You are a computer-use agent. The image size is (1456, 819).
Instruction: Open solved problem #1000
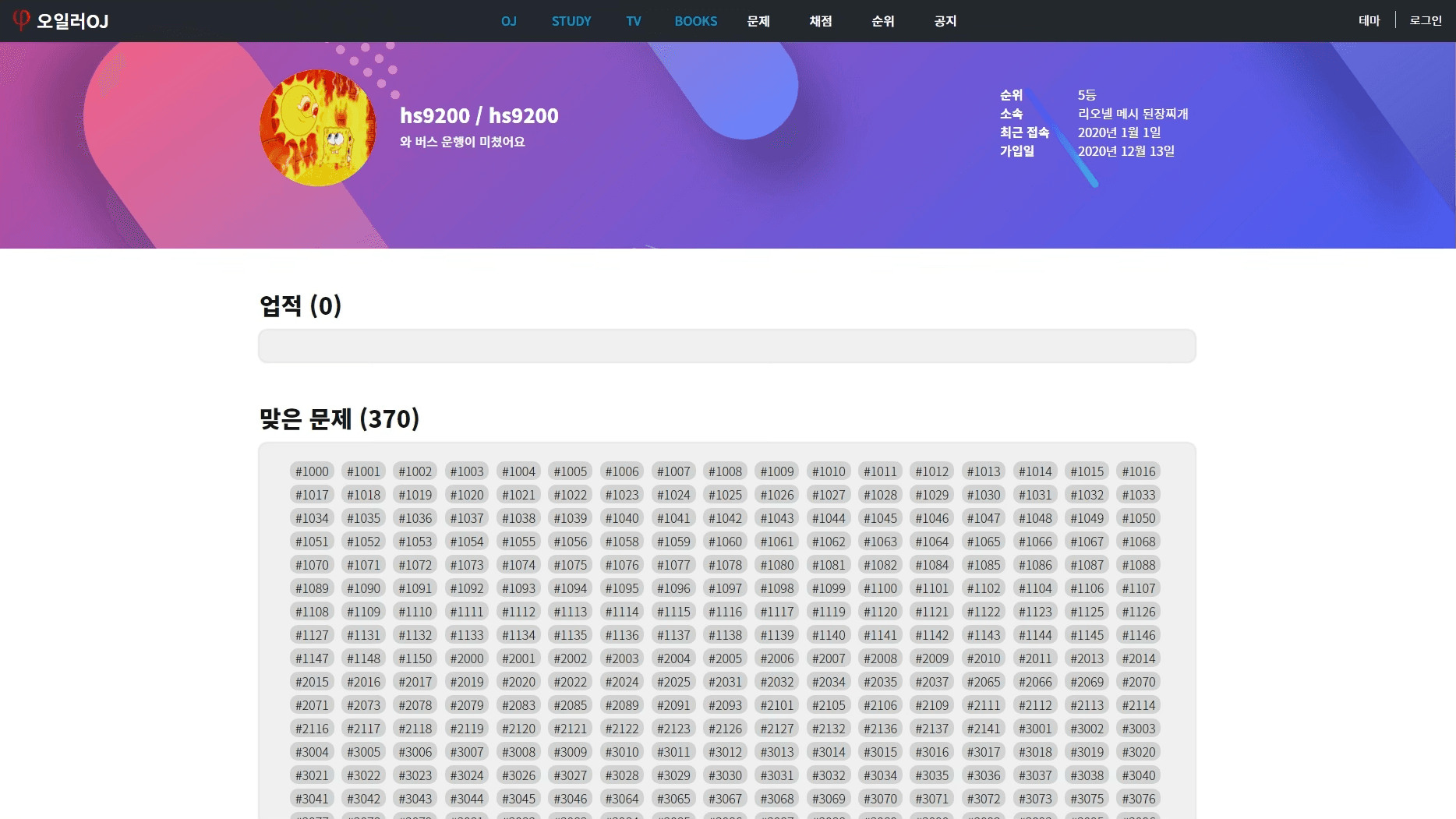pyautogui.click(x=312, y=471)
